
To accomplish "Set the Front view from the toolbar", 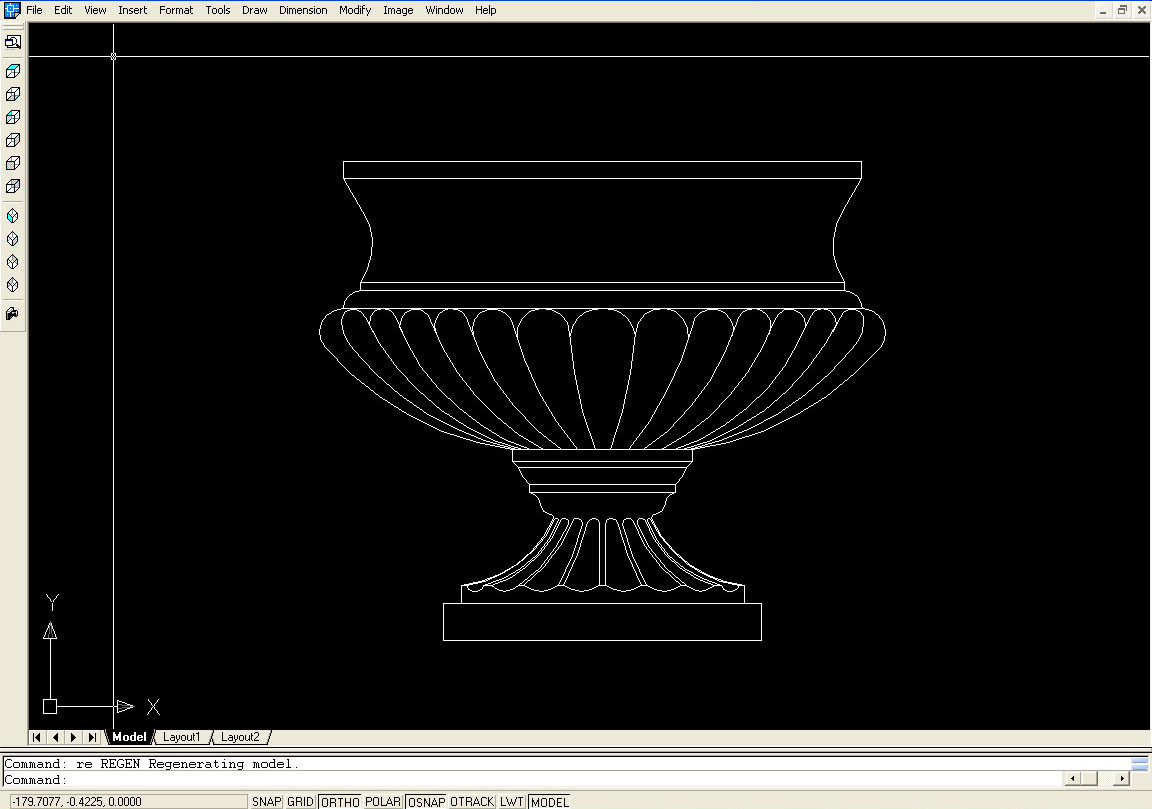I will (x=13, y=163).
